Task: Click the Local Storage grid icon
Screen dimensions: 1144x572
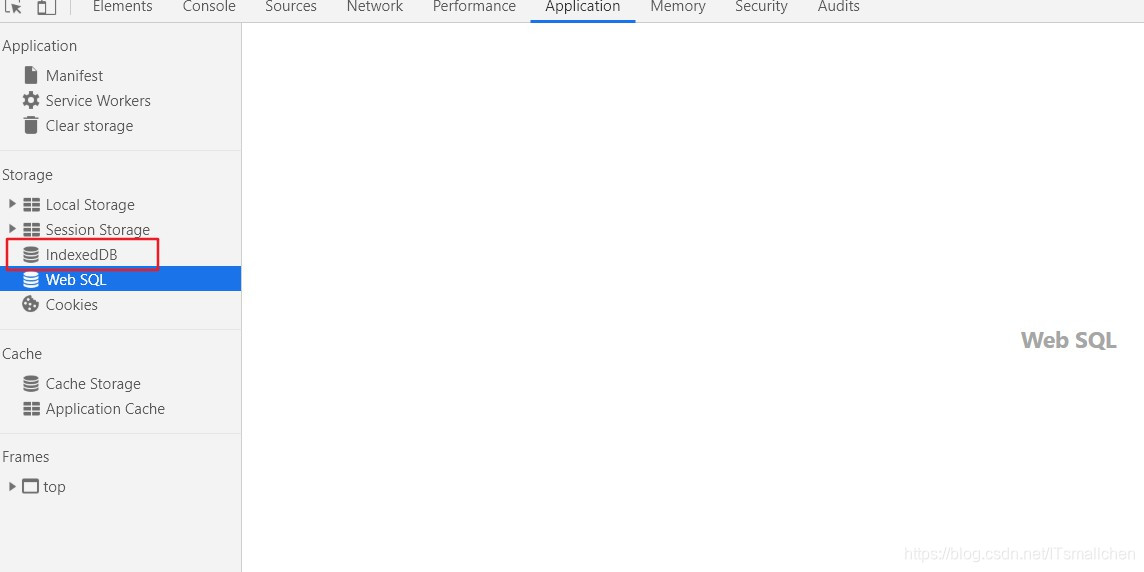Action: tap(31, 204)
